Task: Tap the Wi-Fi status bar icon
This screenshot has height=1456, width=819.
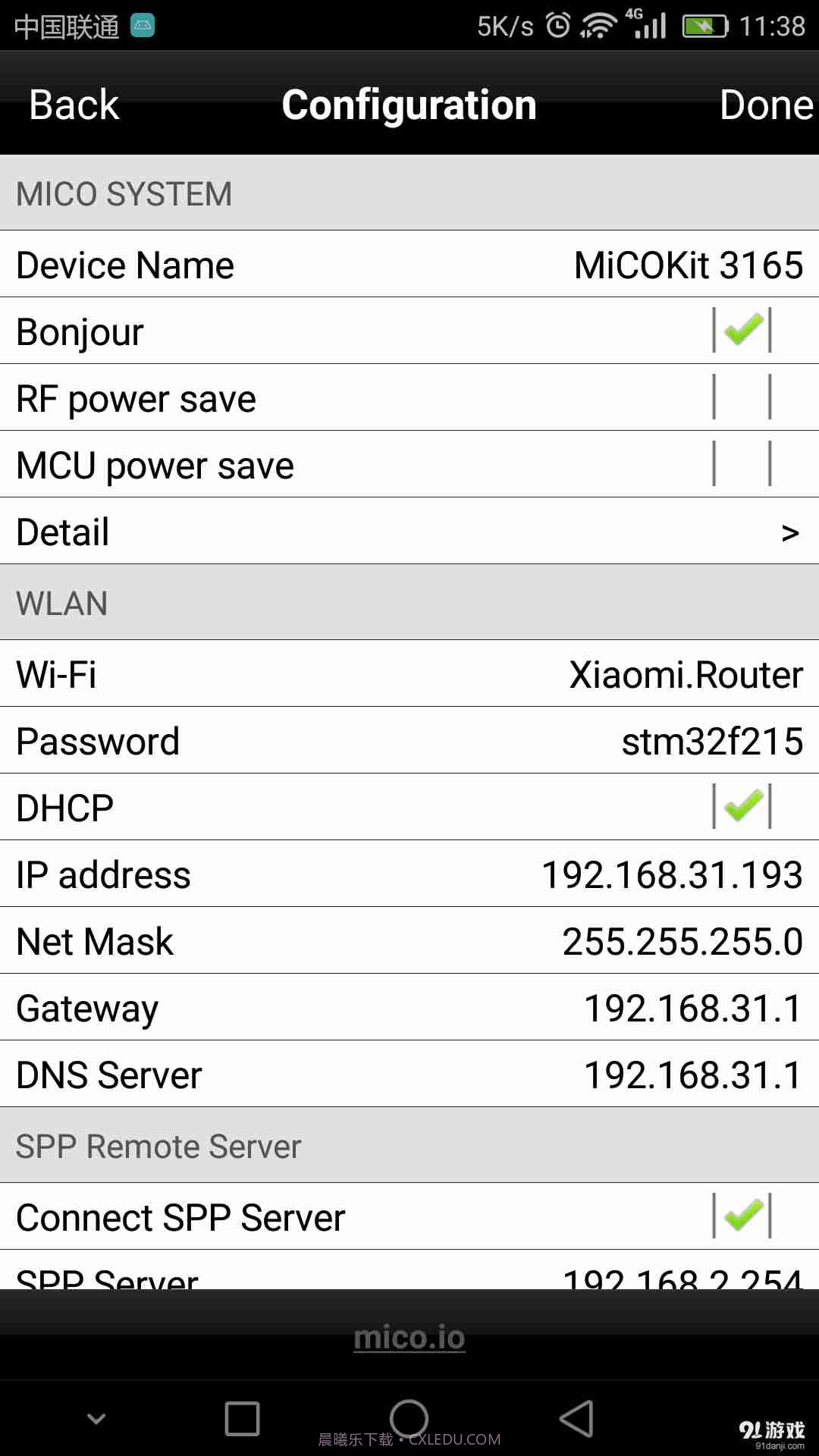Action: tap(598, 23)
